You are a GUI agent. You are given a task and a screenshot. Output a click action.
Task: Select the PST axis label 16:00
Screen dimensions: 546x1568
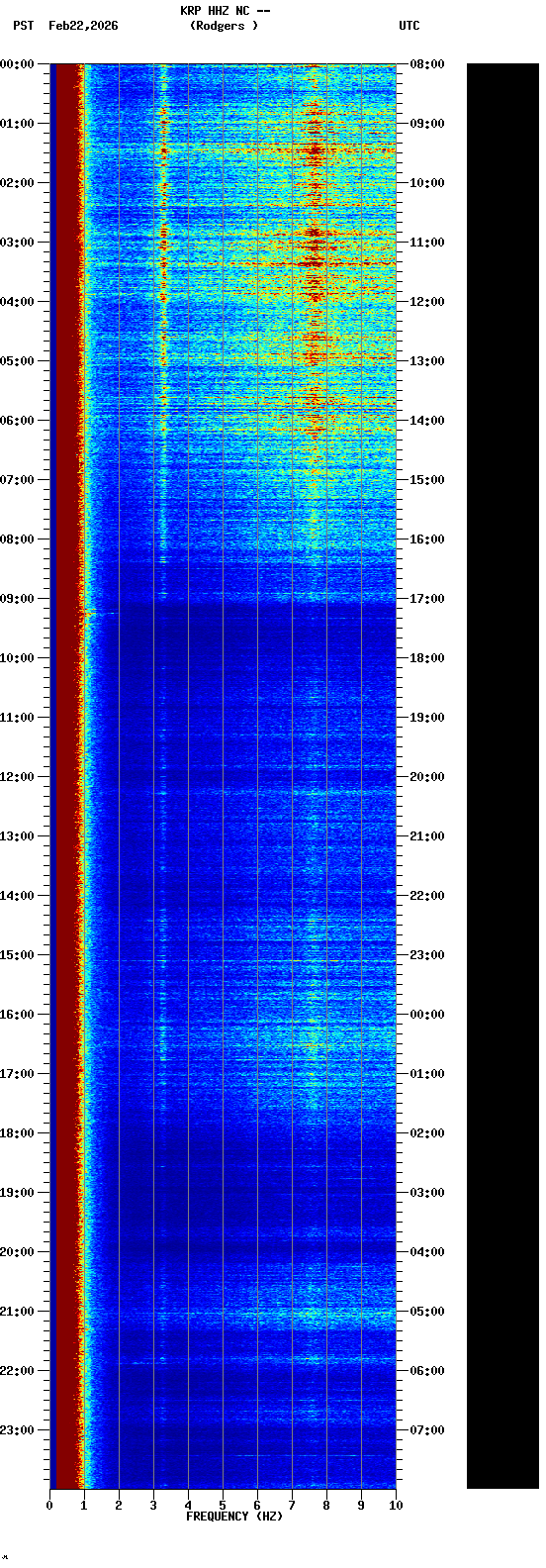[17, 1015]
